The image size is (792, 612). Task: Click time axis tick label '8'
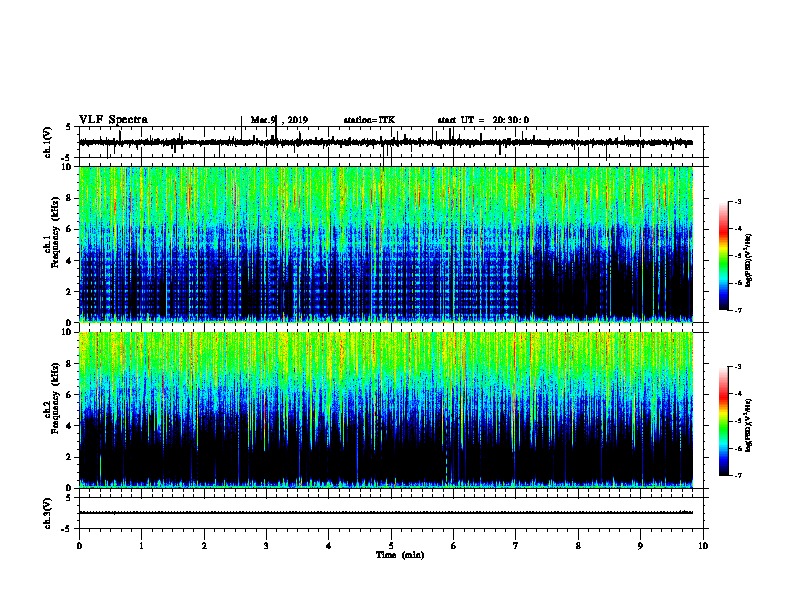pos(578,546)
